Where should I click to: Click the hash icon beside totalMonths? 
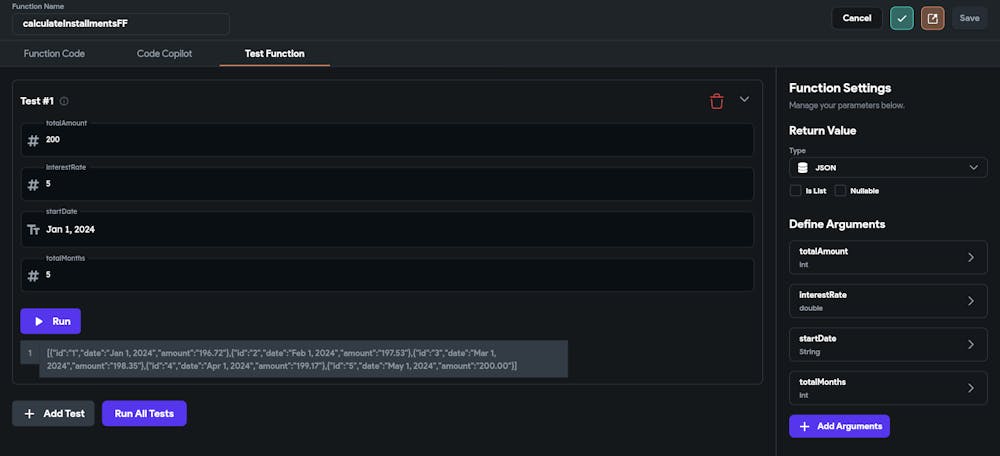[x=33, y=276]
